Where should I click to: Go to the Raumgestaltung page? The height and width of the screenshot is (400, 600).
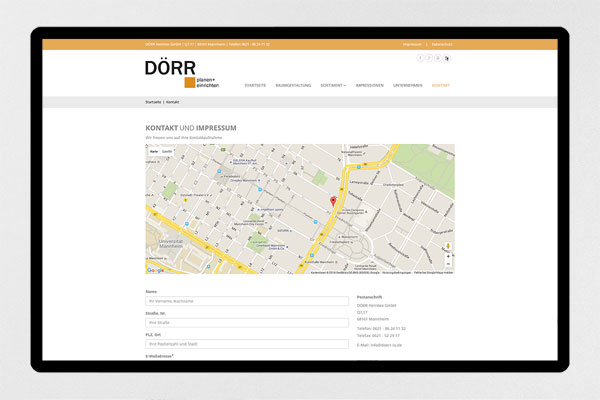pos(295,86)
